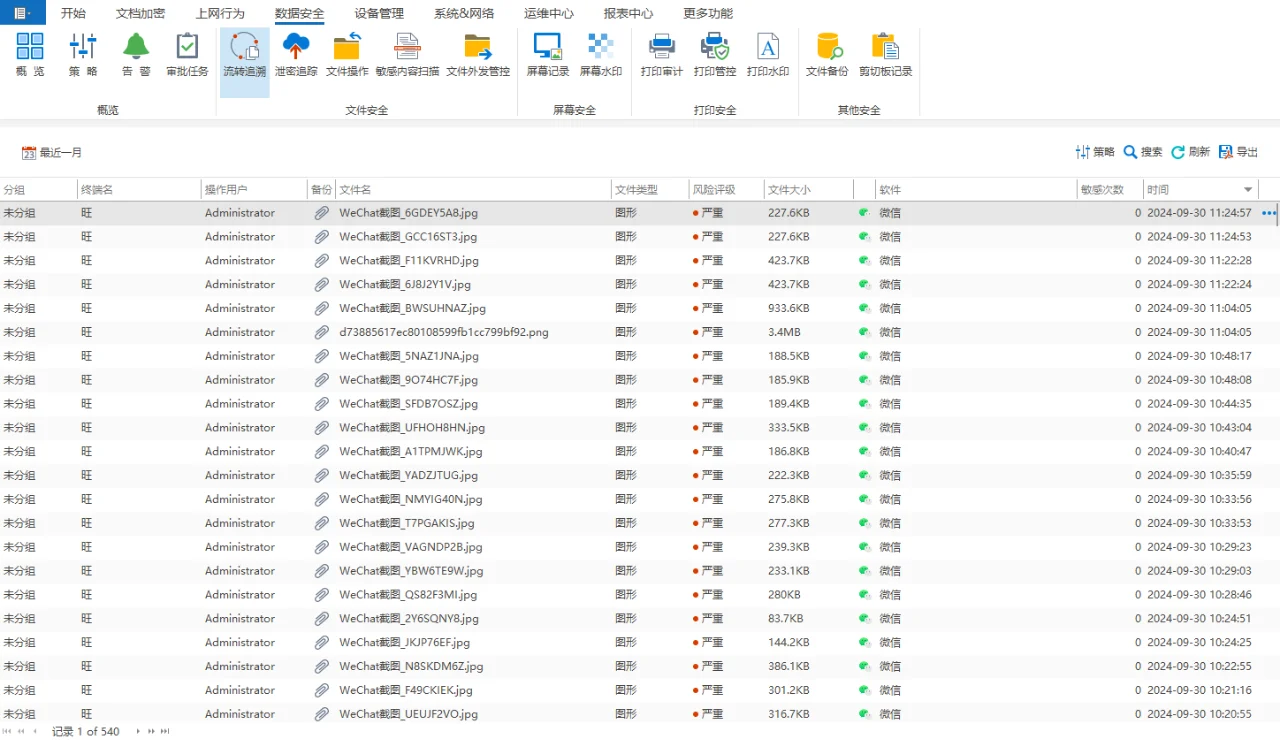Go to the last record in pager
This screenshot has width=1280, height=740.
coord(165,731)
